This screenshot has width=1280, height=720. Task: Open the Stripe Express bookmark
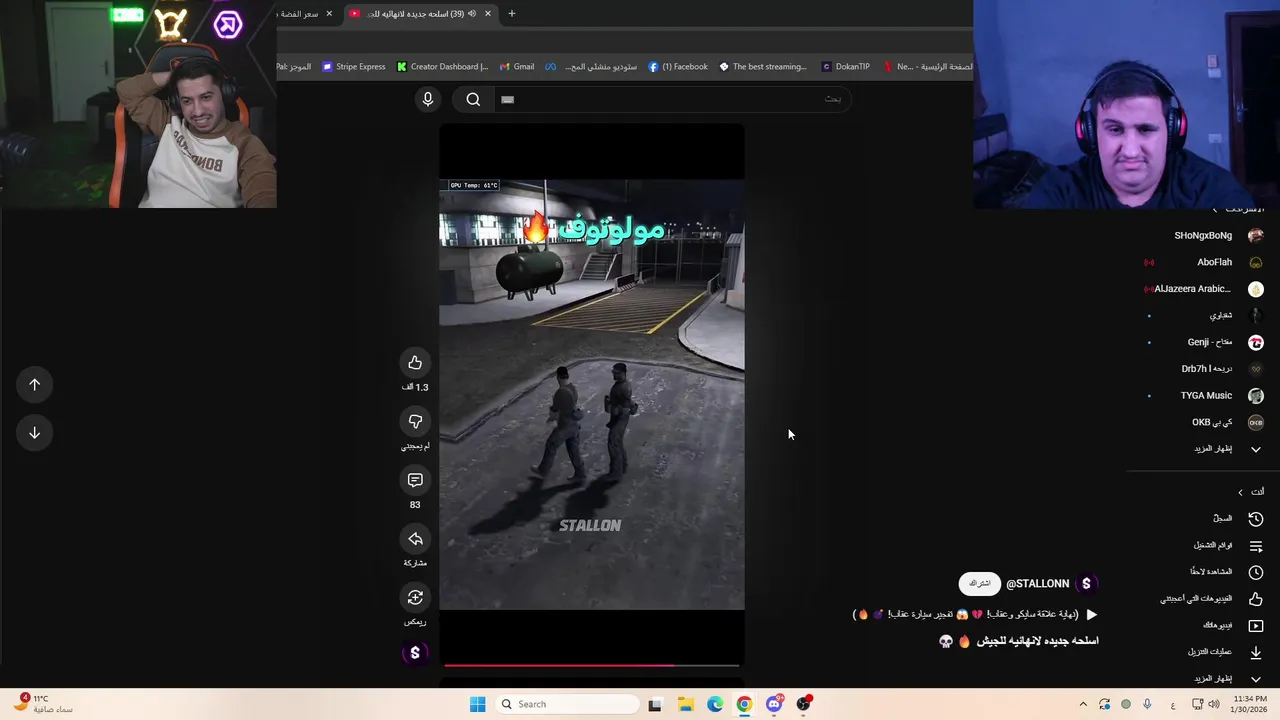tap(354, 67)
